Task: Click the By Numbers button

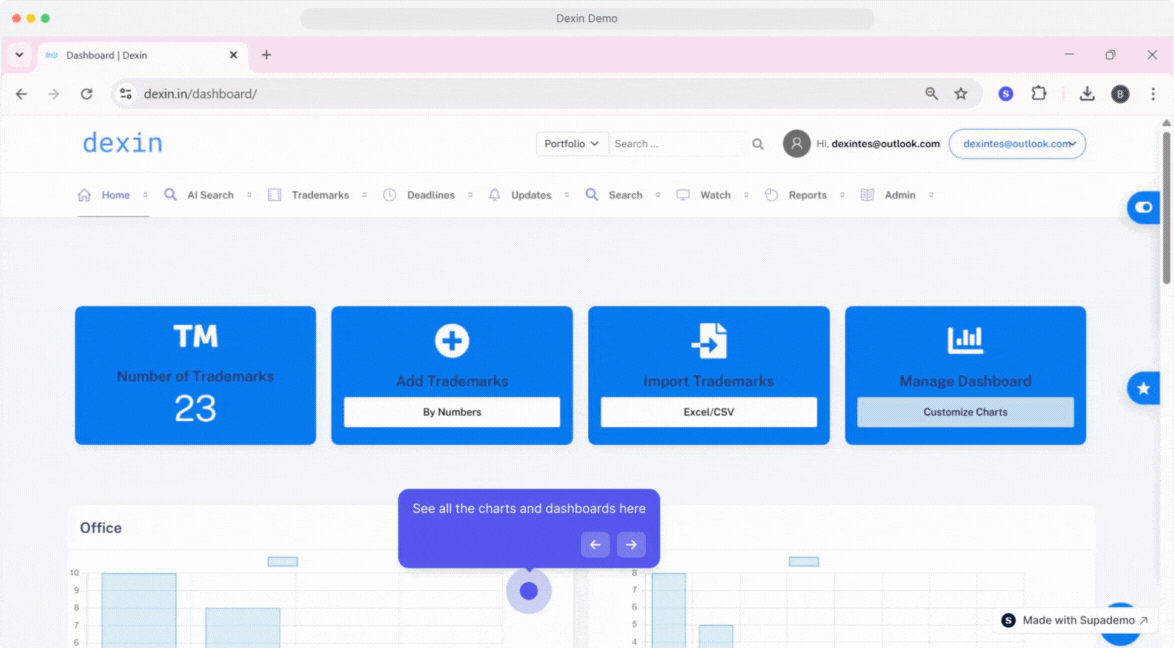Action: pyautogui.click(x=452, y=412)
